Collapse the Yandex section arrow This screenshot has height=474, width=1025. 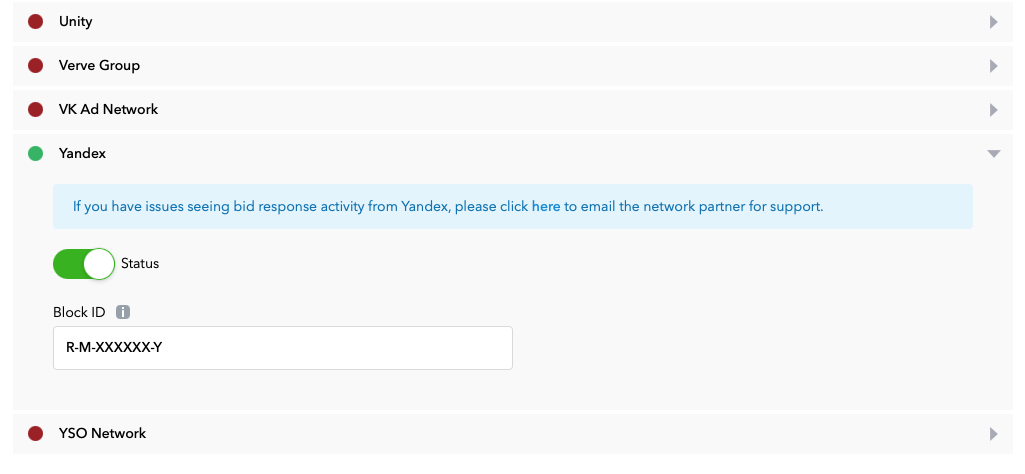point(994,154)
